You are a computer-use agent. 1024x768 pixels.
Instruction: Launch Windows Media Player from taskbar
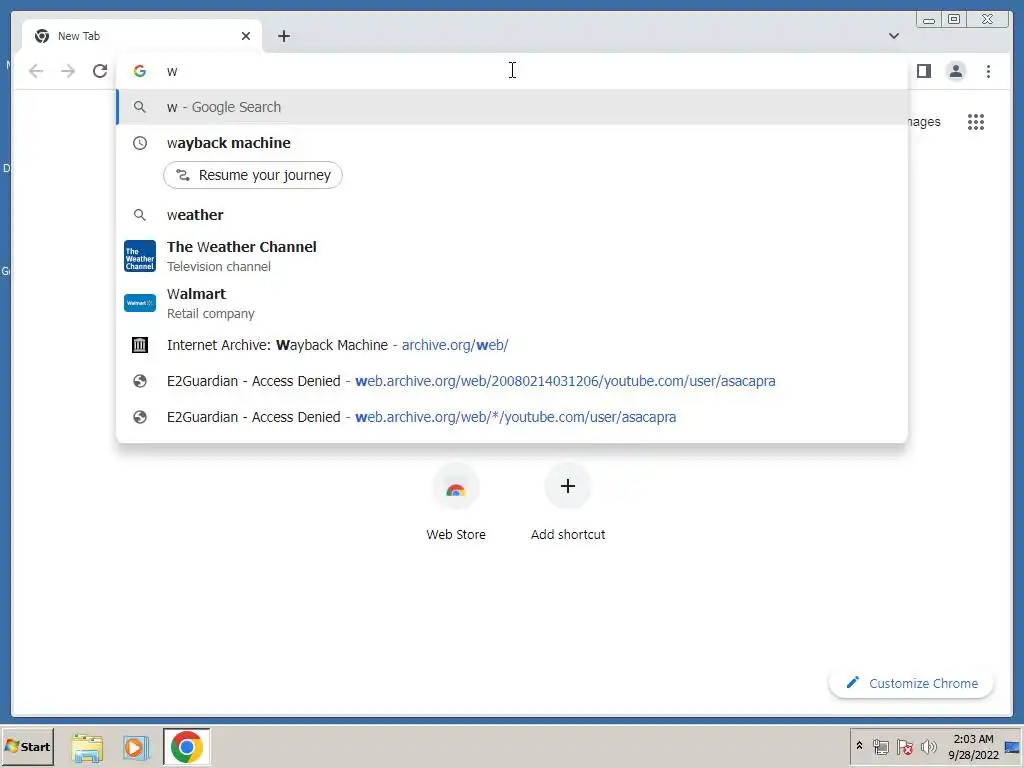[x=136, y=747]
